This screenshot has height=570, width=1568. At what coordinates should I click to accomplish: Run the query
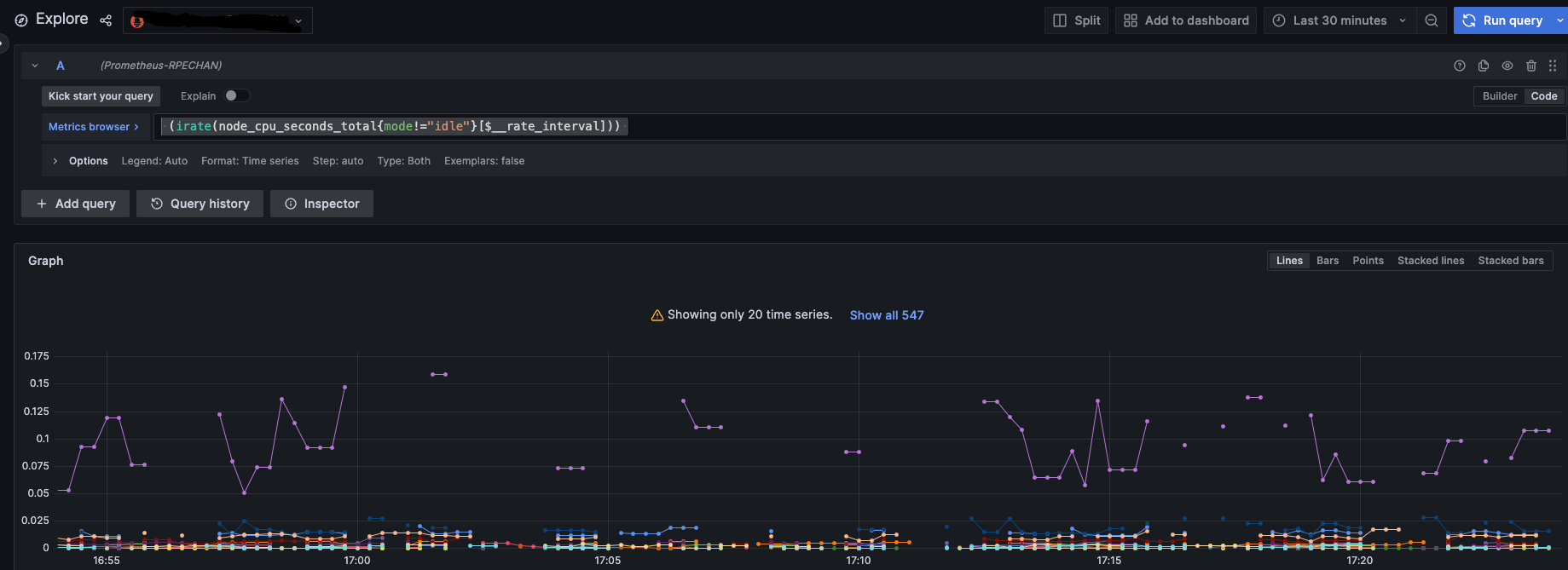[1503, 20]
